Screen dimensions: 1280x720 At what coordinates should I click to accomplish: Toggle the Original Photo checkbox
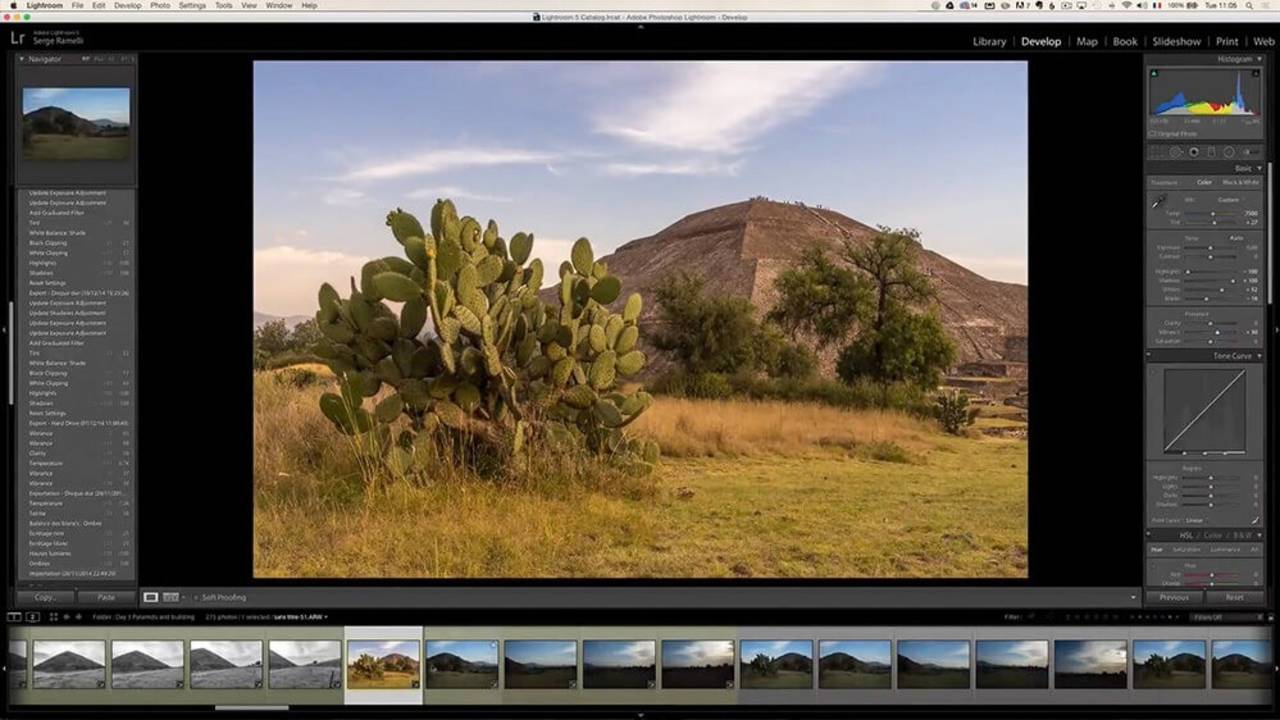[1153, 133]
